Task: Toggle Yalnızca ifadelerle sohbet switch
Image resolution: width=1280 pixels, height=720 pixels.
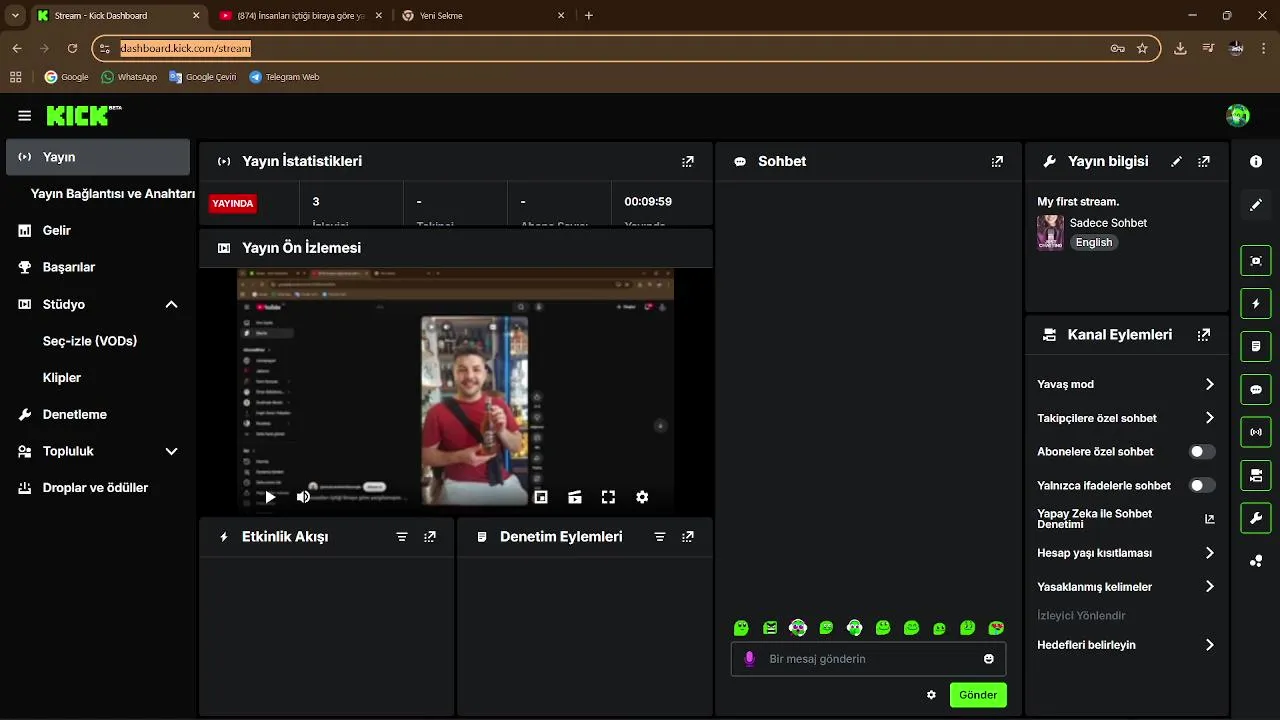Action: pos(1202,486)
